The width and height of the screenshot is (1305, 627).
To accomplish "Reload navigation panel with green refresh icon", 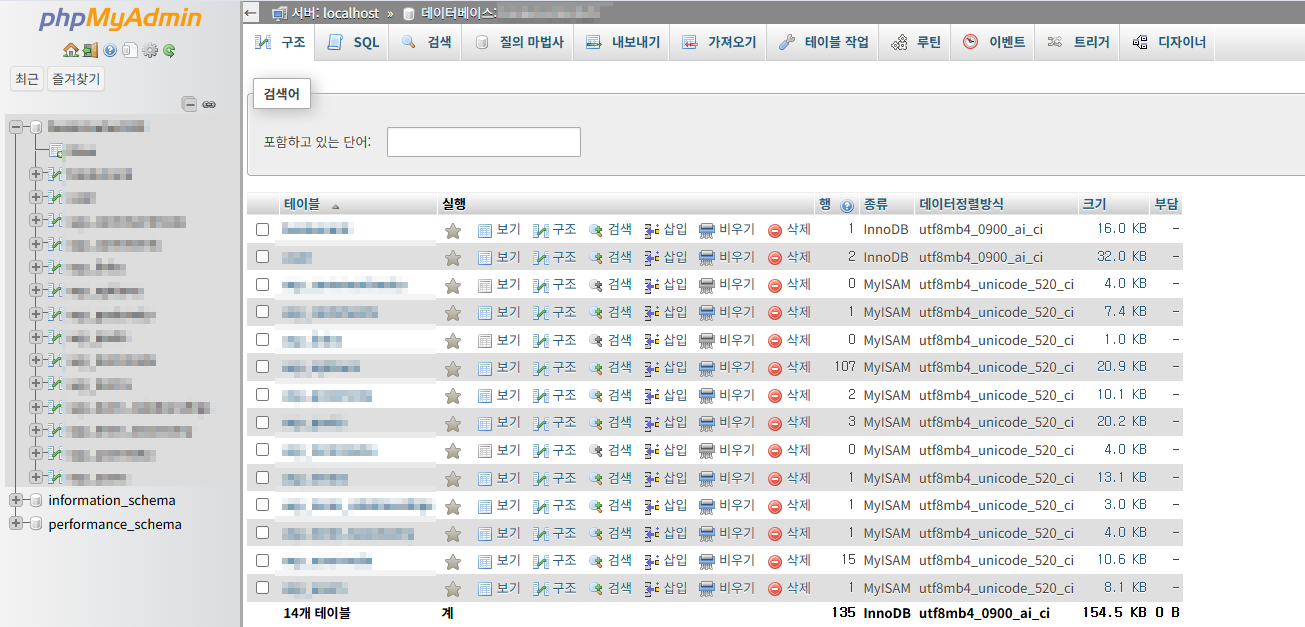I will click(170, 50).
